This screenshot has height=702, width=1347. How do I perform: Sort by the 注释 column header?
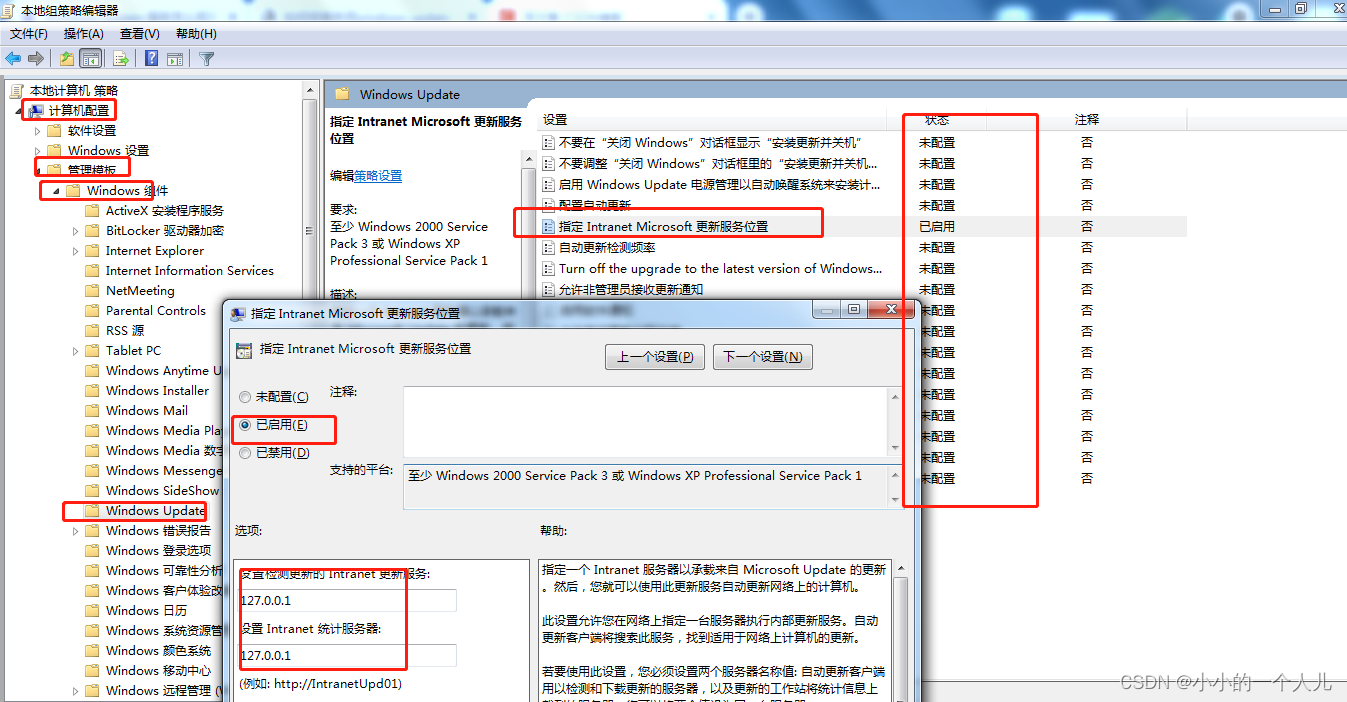tap(1087, 119)
